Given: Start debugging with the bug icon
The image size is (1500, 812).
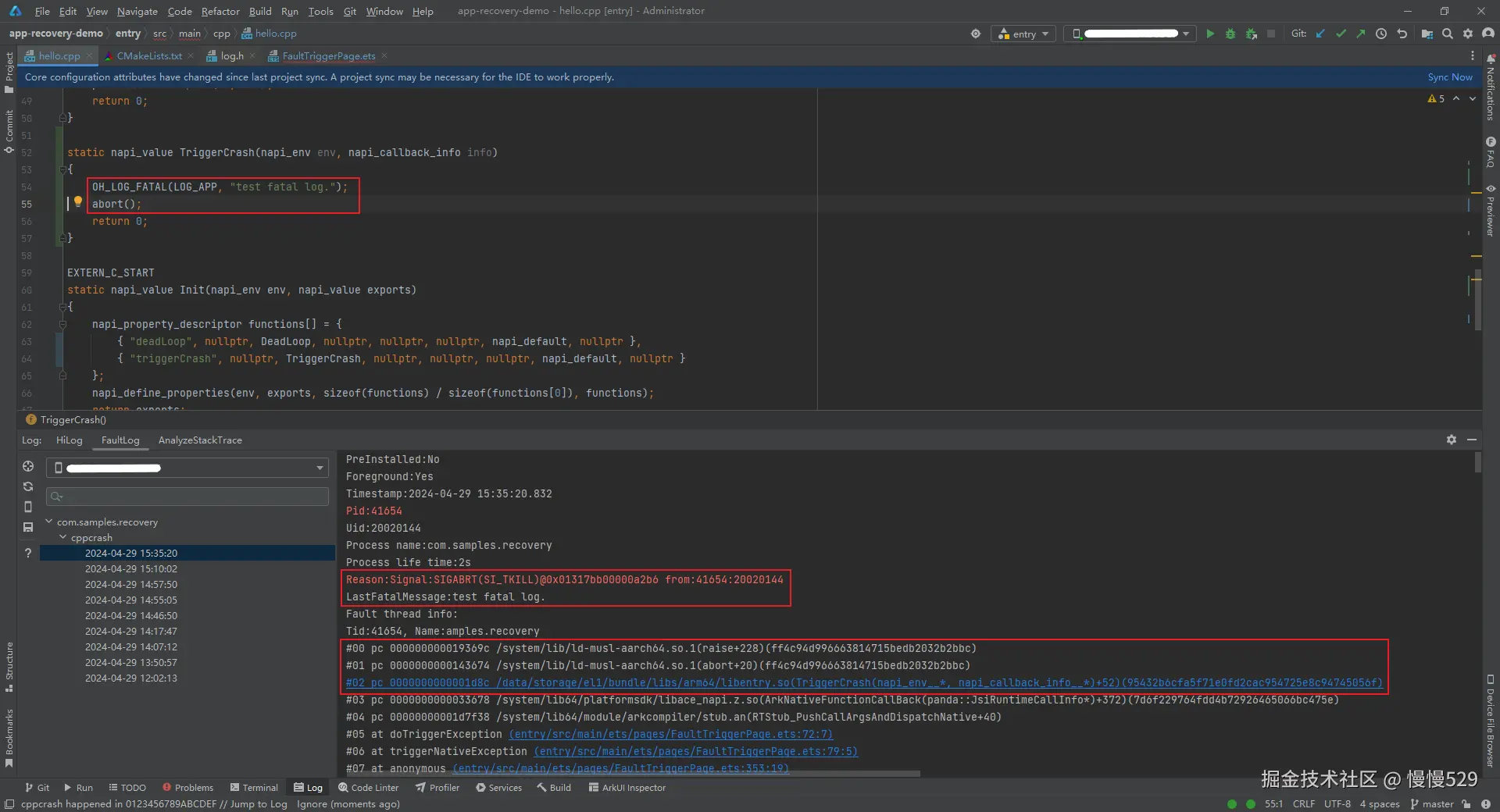Looking at the screenshot, I should 1230,34.
